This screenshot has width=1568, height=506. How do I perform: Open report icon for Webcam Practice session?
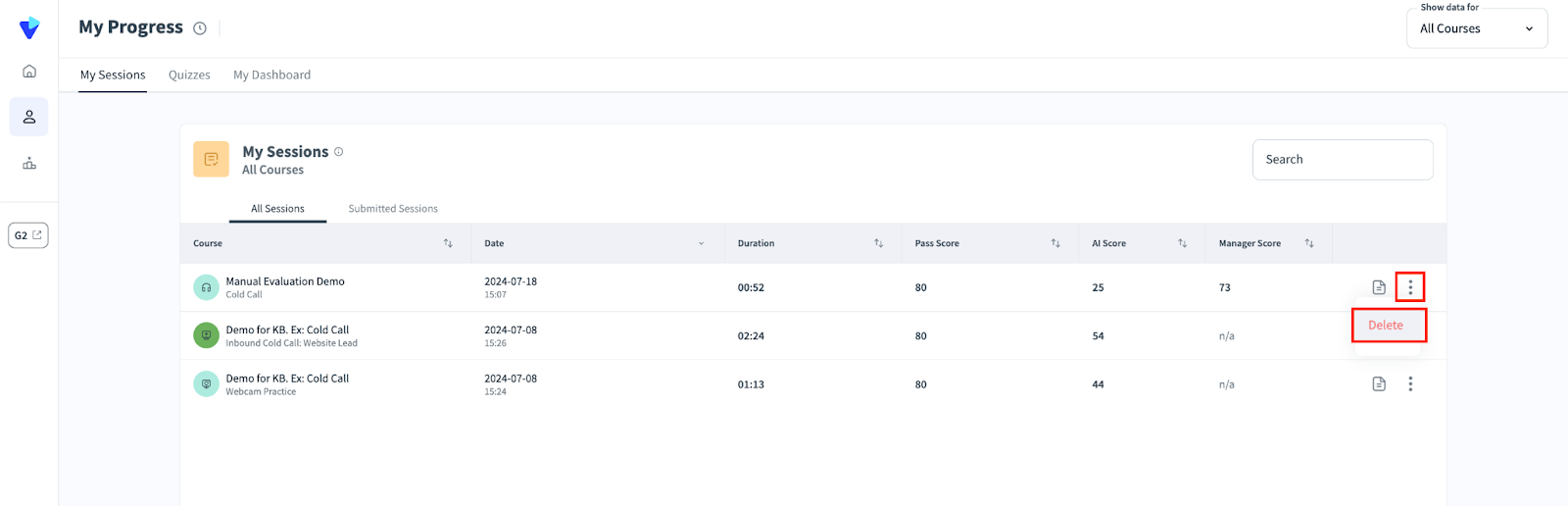pos(1379,384)
